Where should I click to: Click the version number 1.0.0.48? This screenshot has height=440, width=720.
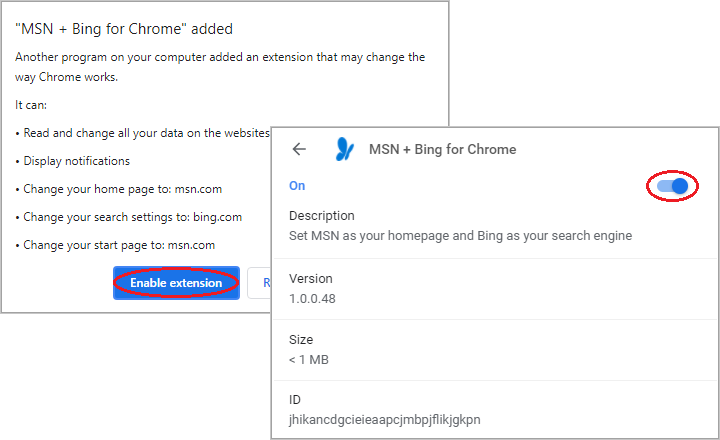click(312, 299)
